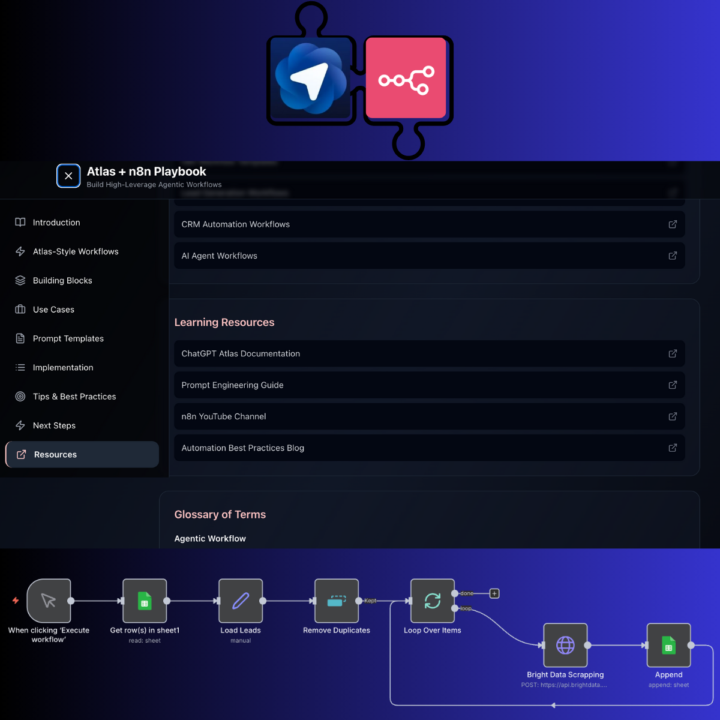Select Building Blocks in the sidebar
Viewport: 720px width, 720px height.
pos(62,281)
